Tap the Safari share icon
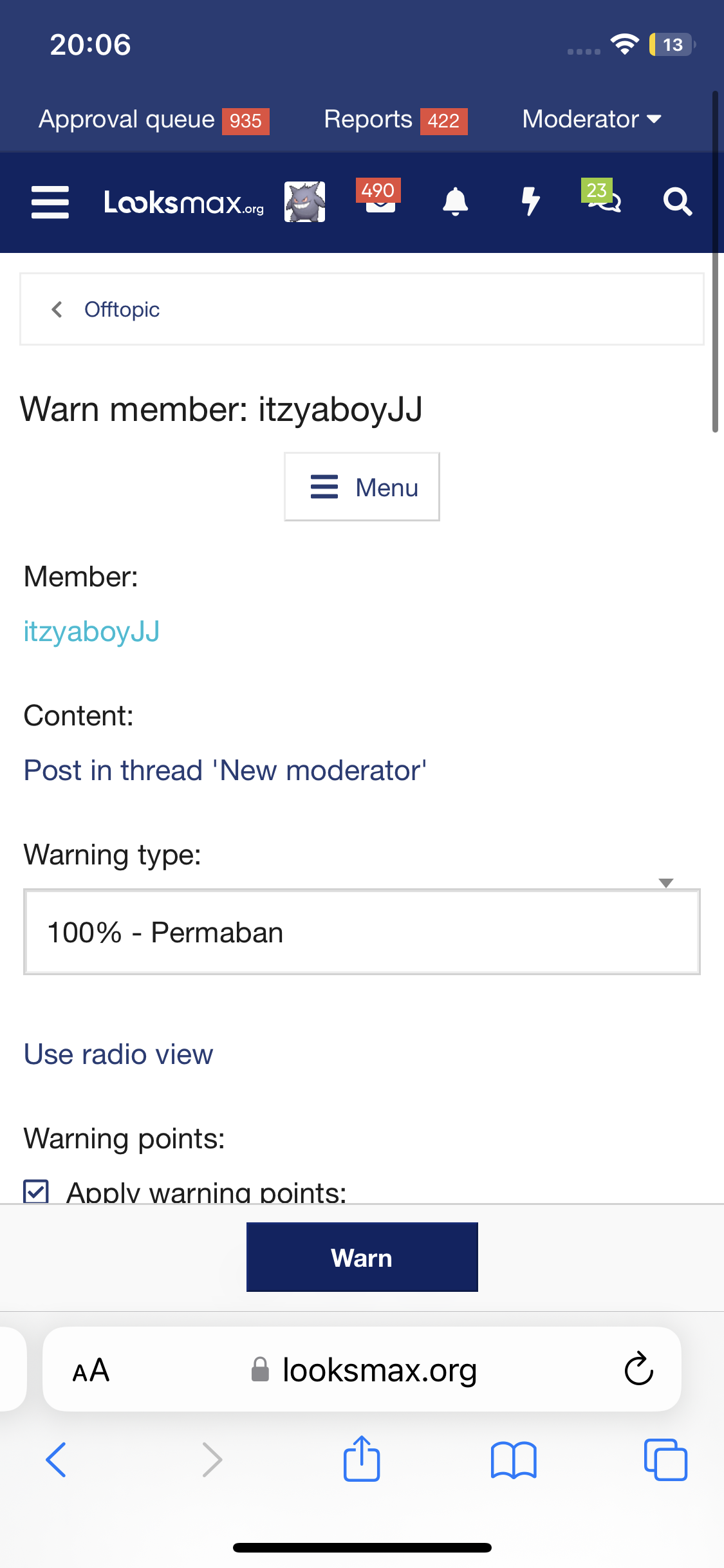724x1568 pixels. [362, 1459]
